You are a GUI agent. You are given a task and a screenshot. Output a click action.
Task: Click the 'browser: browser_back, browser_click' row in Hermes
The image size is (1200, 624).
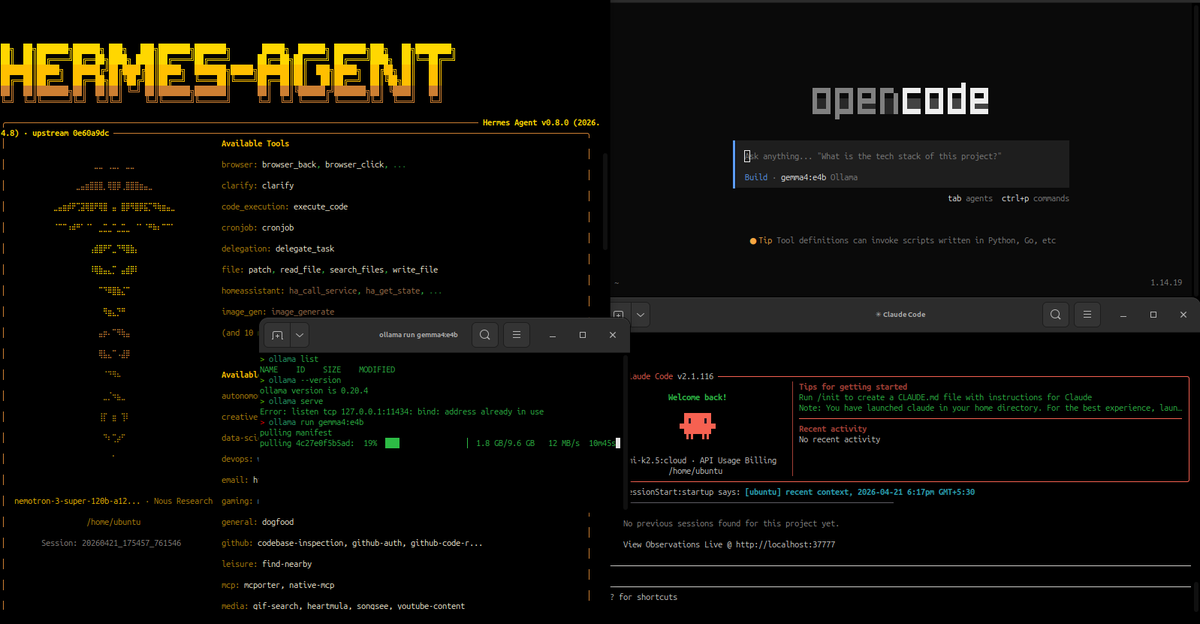click(313, 164)
